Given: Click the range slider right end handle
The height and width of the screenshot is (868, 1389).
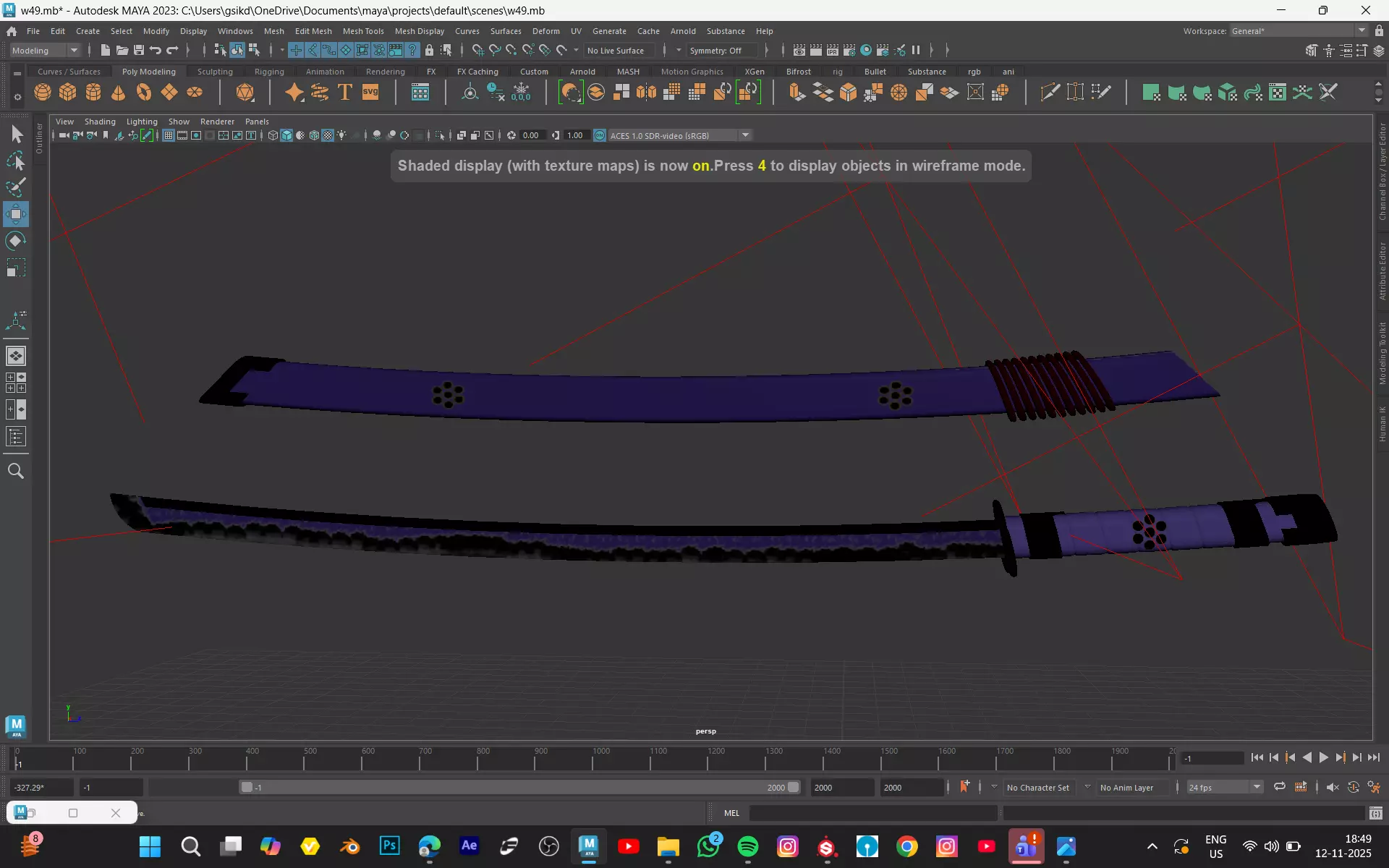Looking at the screenshot, I should pos(794,787).
